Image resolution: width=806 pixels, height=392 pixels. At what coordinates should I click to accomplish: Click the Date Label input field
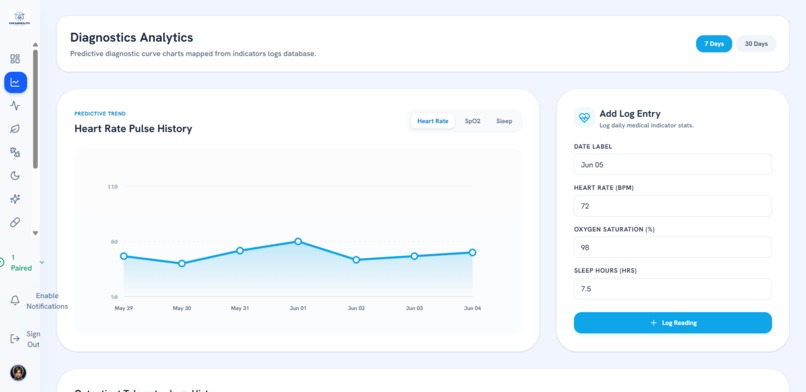click(673, 164)
